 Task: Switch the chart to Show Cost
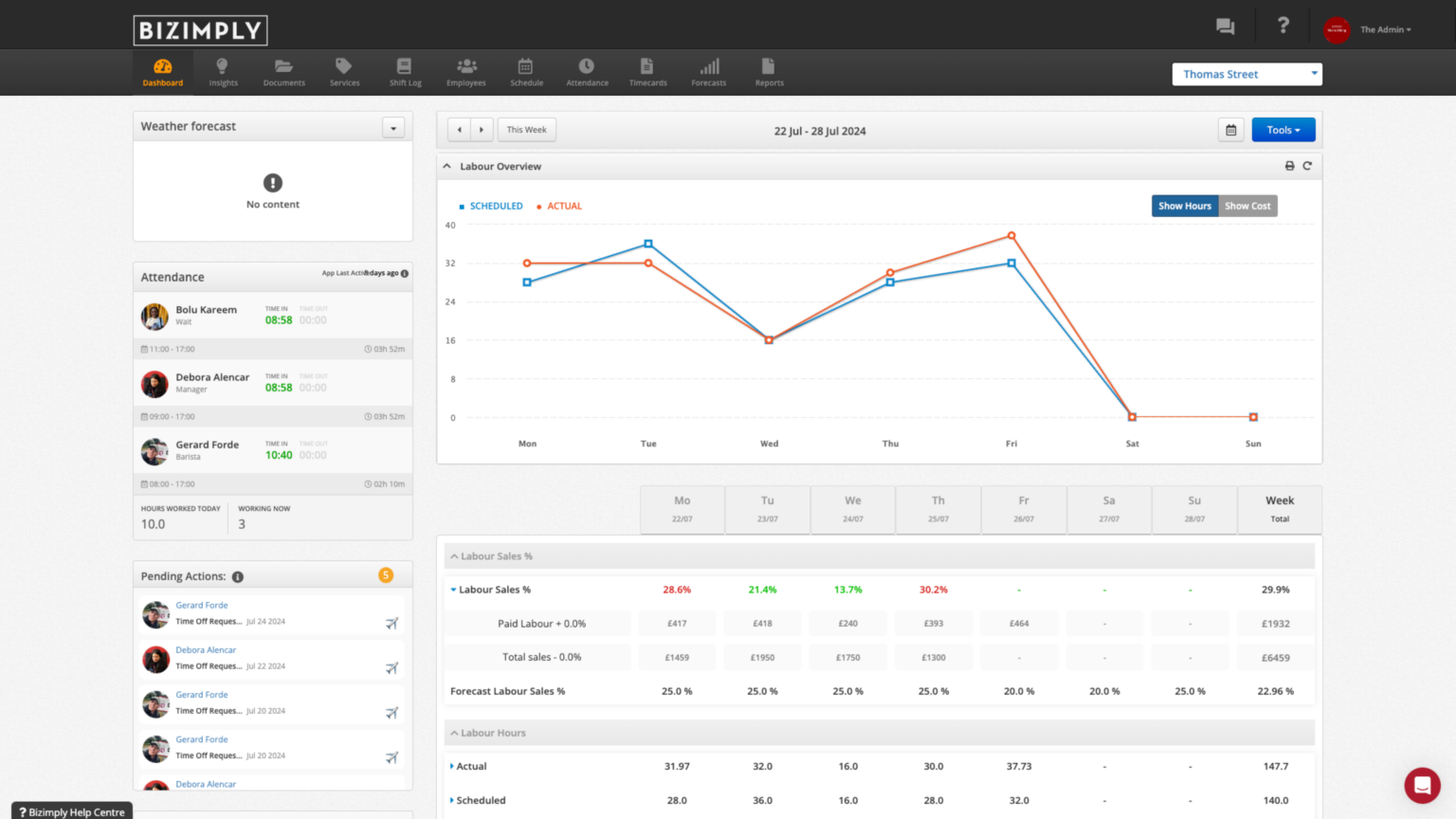click(x=1247, y=206)
